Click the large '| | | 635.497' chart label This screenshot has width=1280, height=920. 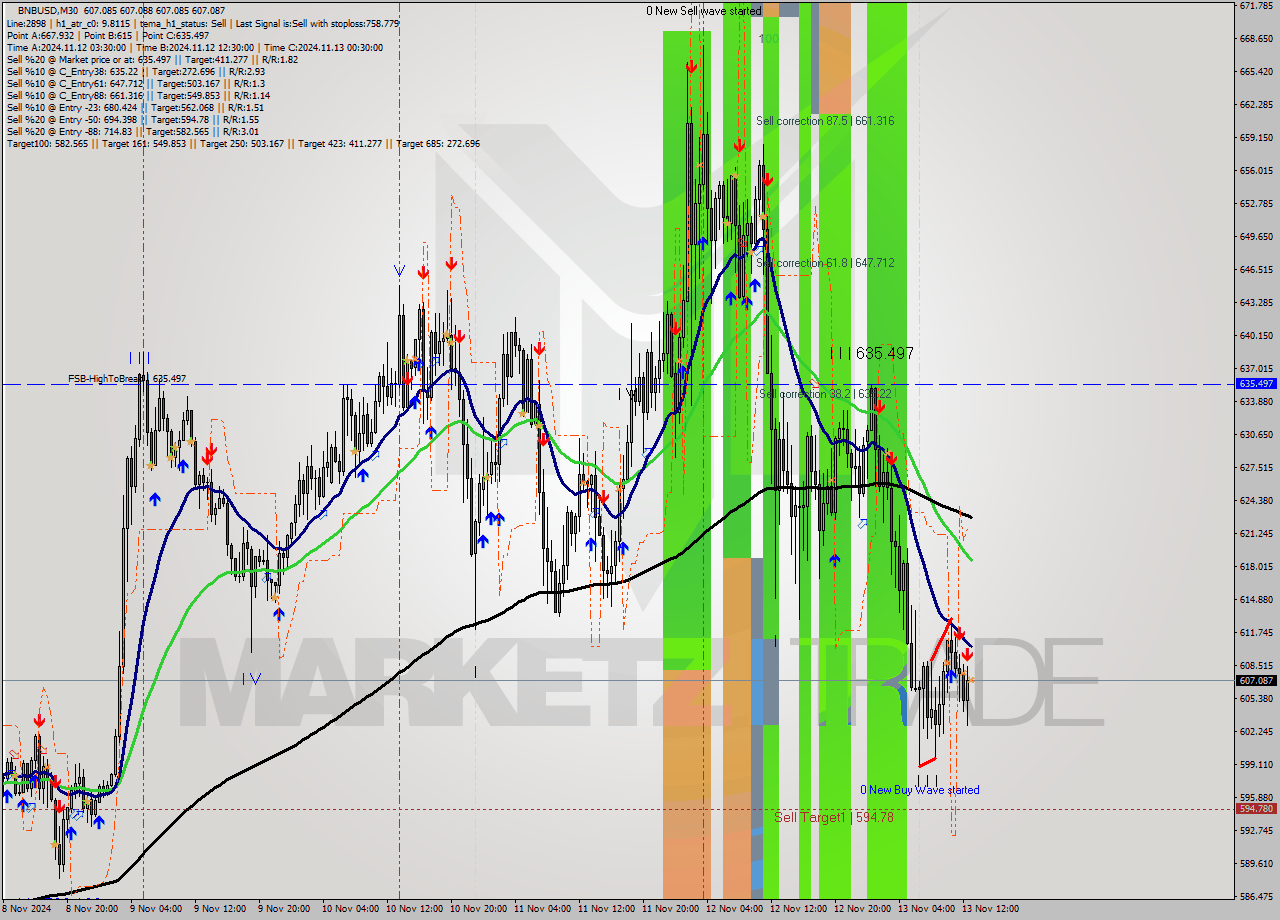(x=871, y=353)
